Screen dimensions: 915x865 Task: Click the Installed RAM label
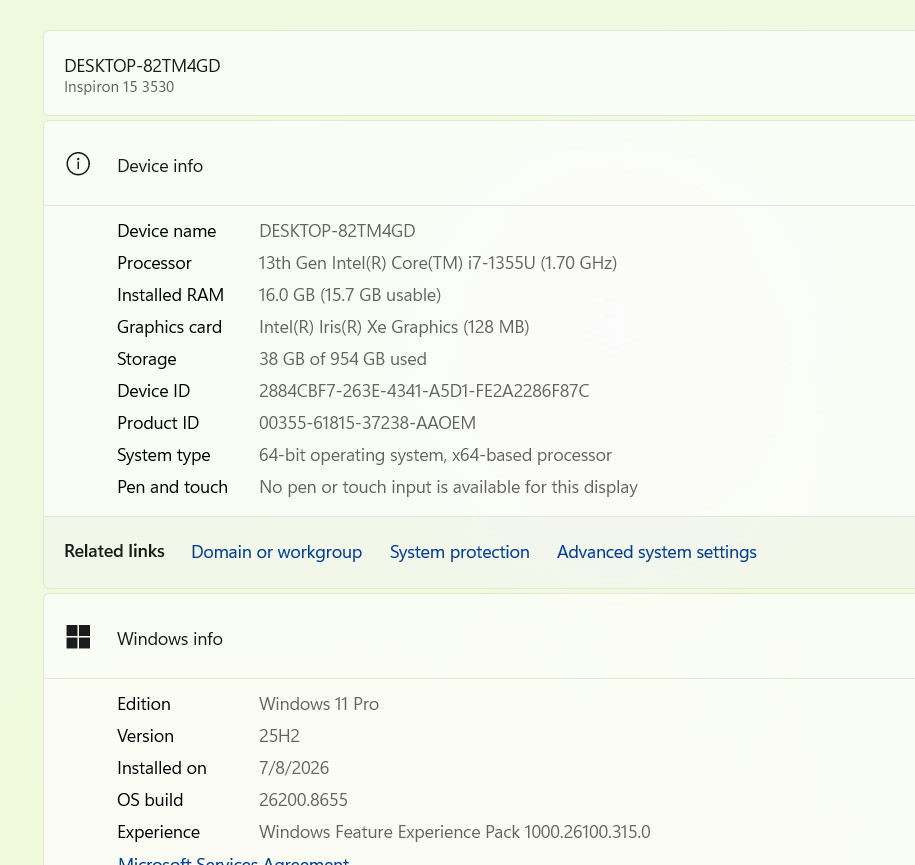[170, 295]
